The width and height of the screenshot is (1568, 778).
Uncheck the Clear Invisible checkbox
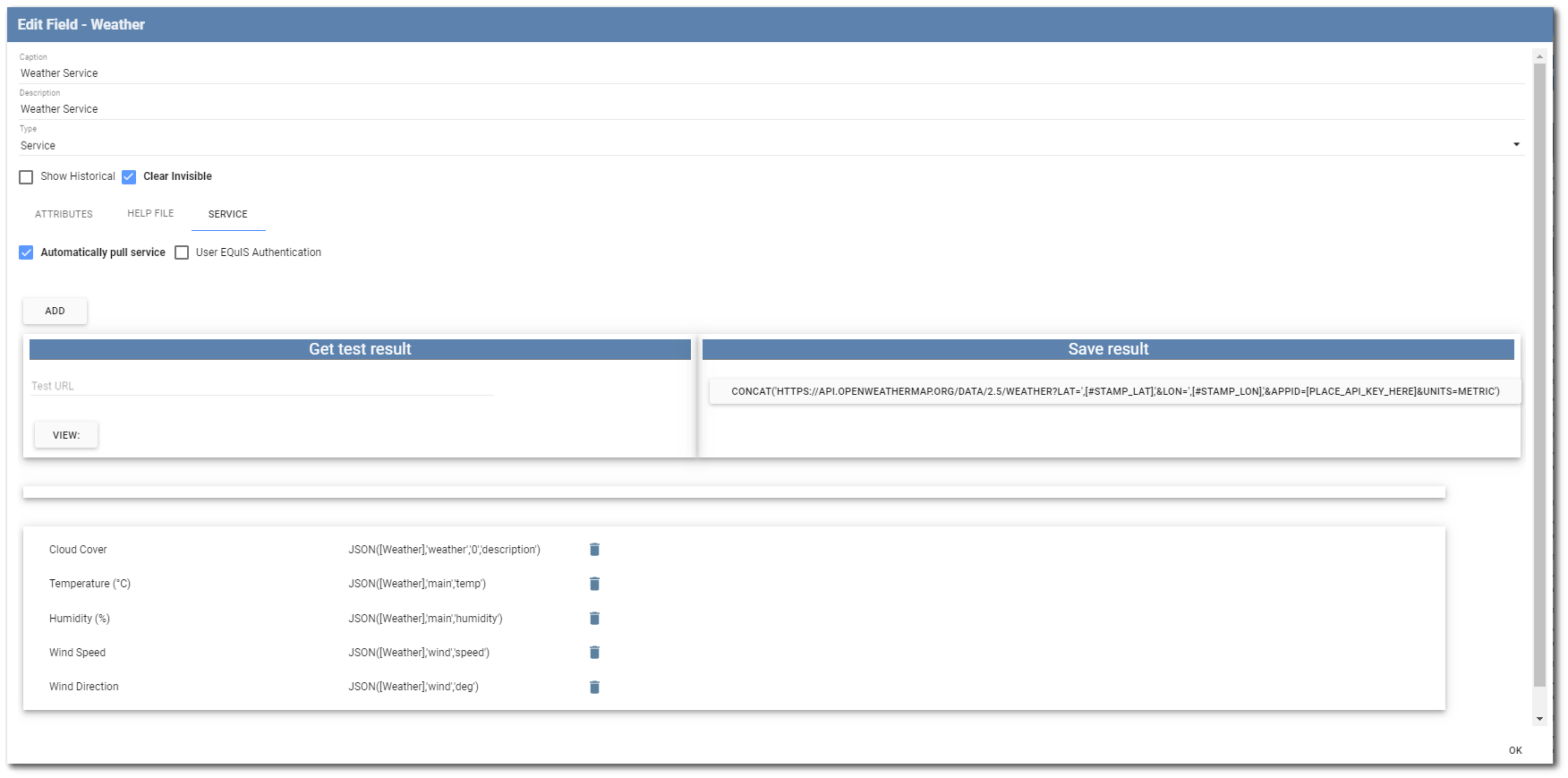(x=129, y=177)
